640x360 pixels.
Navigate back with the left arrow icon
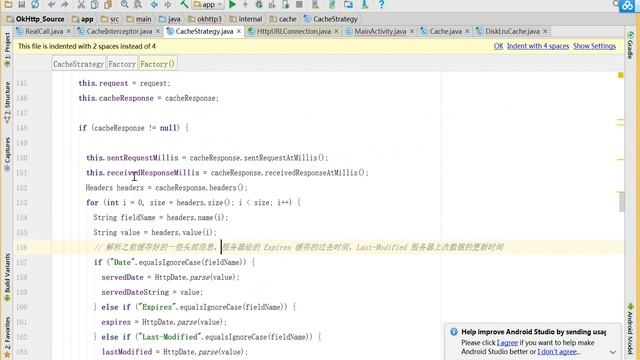point(154,4)
